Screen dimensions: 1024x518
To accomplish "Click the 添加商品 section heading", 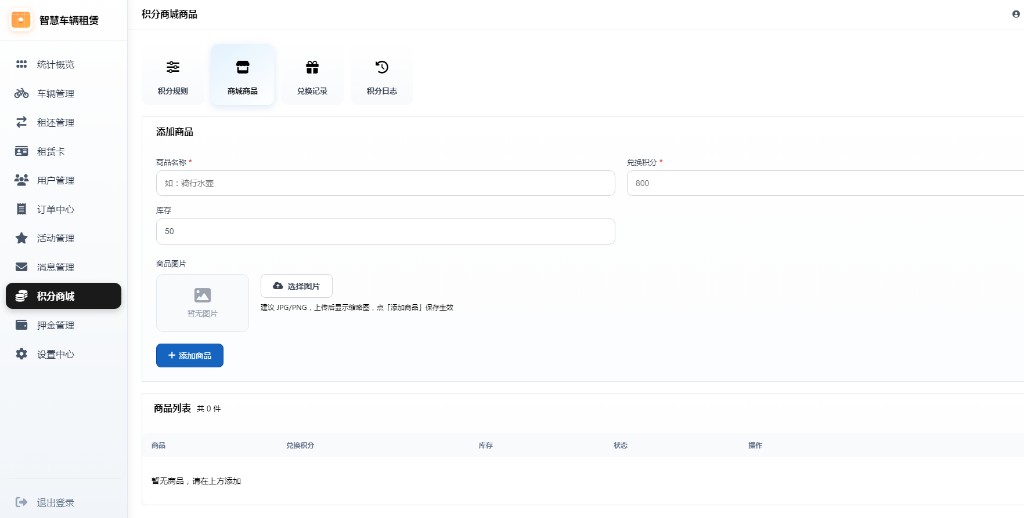I will [174, 132].
